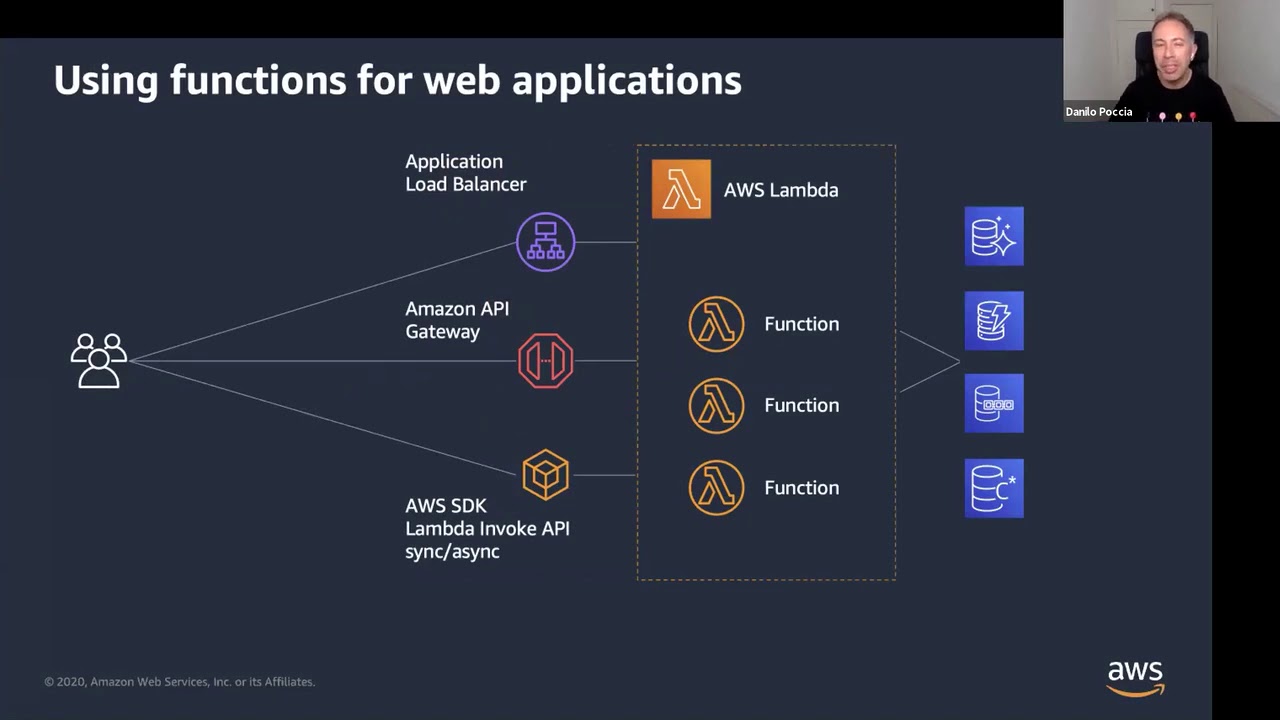
Task: Select the 'AWS Lambda' heading text
Action: [x=781, y=190]
